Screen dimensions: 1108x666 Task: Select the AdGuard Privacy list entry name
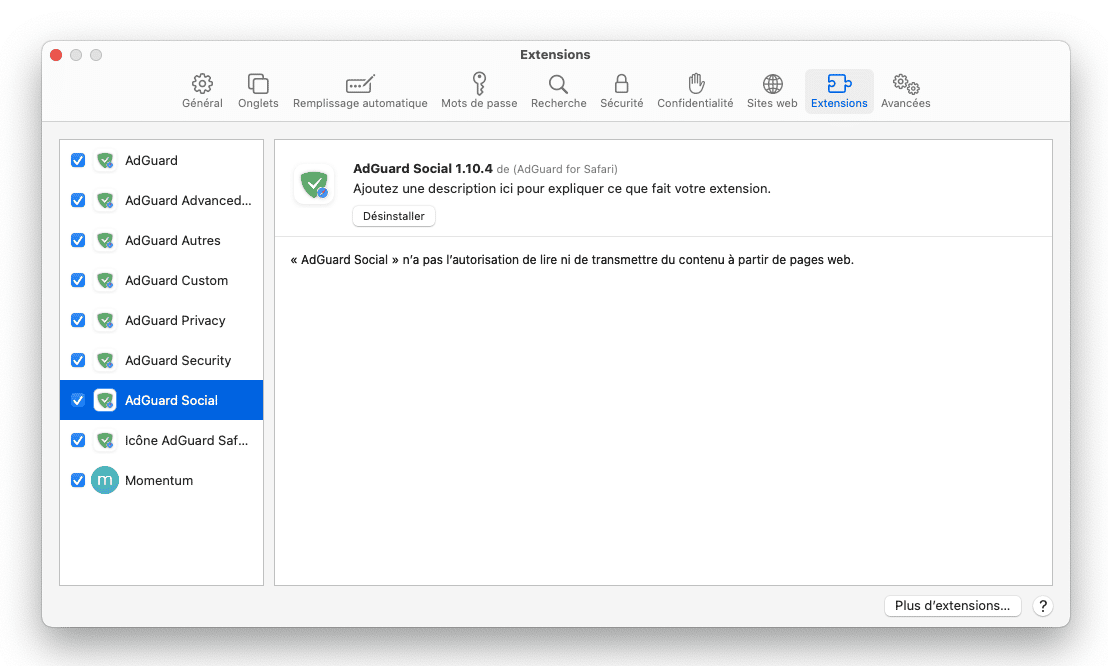pos(175,320)
